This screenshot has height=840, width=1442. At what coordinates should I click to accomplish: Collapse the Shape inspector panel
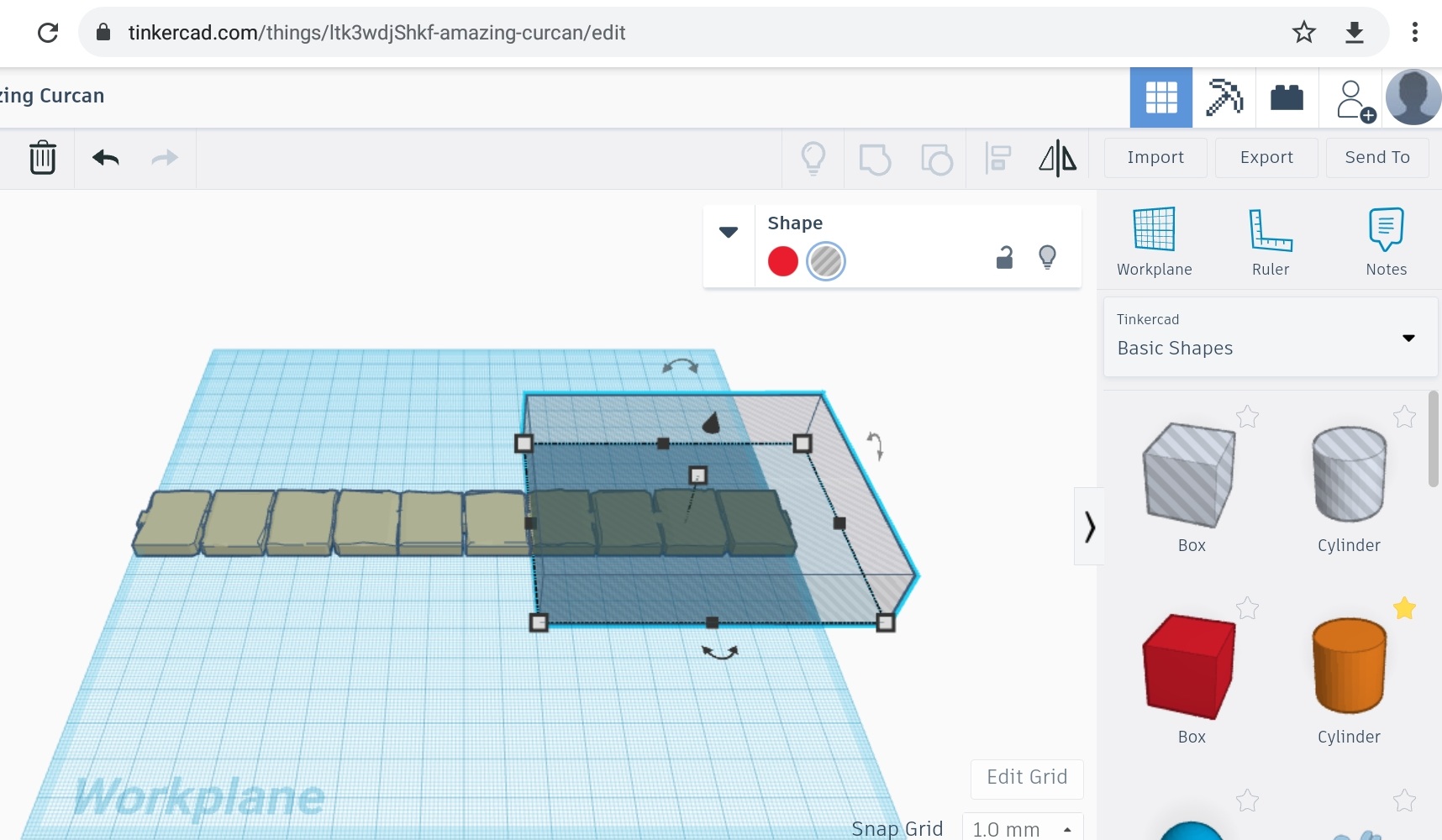pyautogui.click(x=729, y=232)
